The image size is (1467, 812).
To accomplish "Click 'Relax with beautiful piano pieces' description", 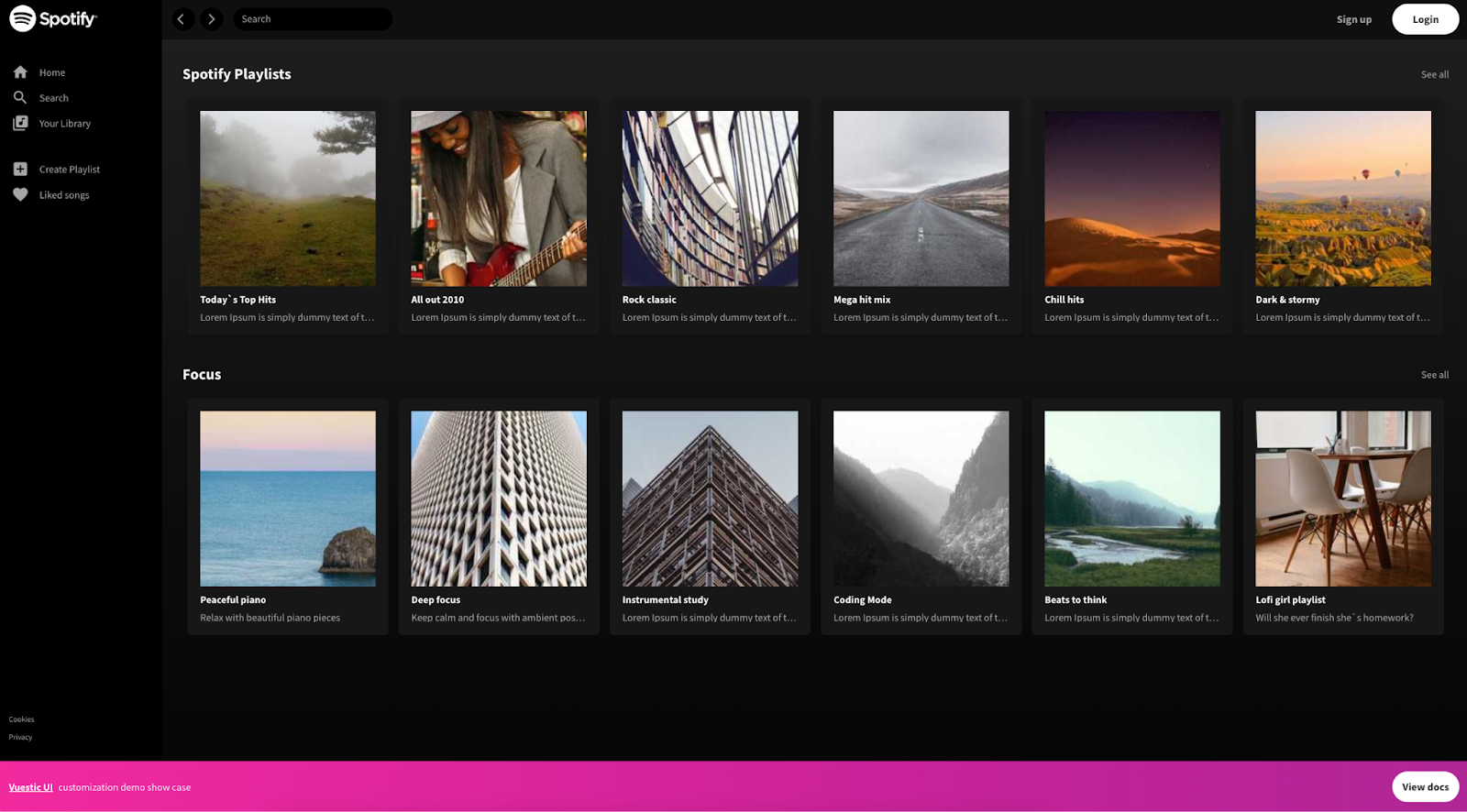I will coord(270,618).
